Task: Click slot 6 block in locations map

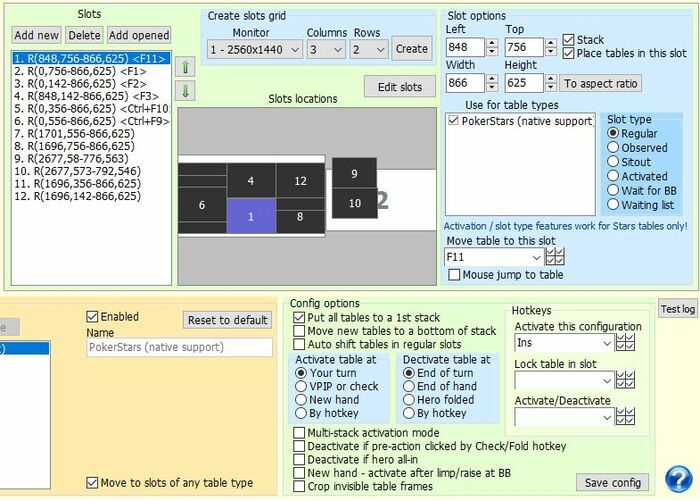Action: [x=202, y=205]
